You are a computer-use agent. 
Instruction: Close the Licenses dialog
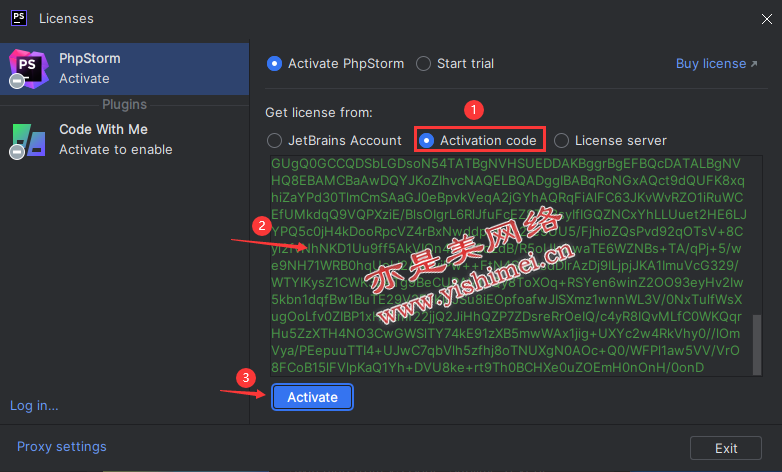pos(767,19)
